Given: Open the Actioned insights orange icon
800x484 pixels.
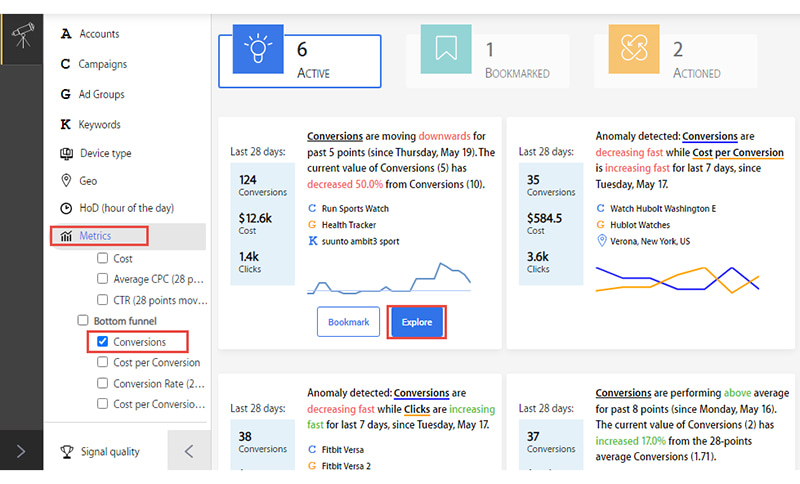Looking at the screenshot, I should (634, 49).
